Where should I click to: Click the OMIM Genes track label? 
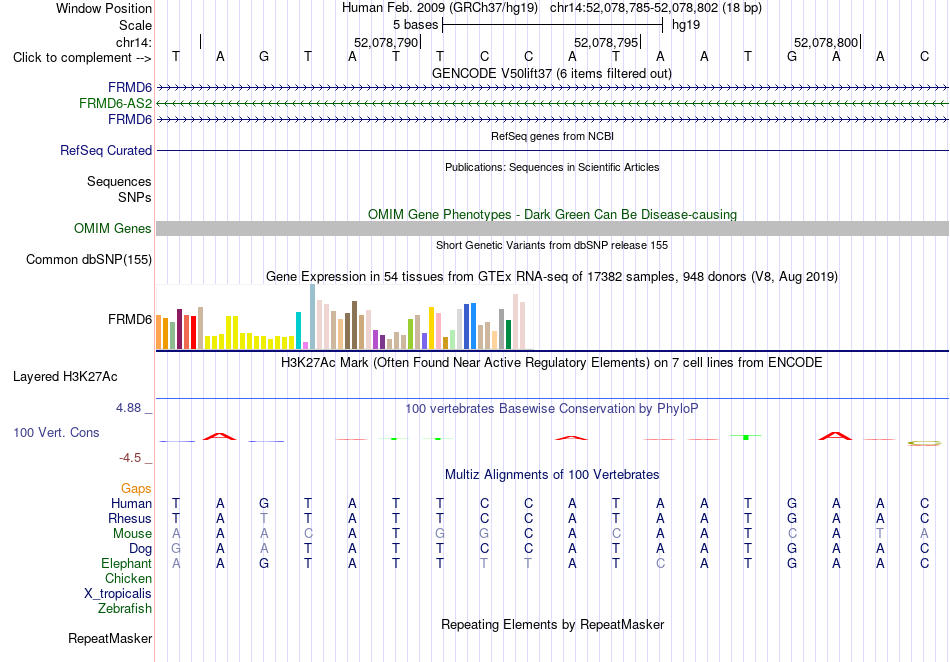(113, 228)
